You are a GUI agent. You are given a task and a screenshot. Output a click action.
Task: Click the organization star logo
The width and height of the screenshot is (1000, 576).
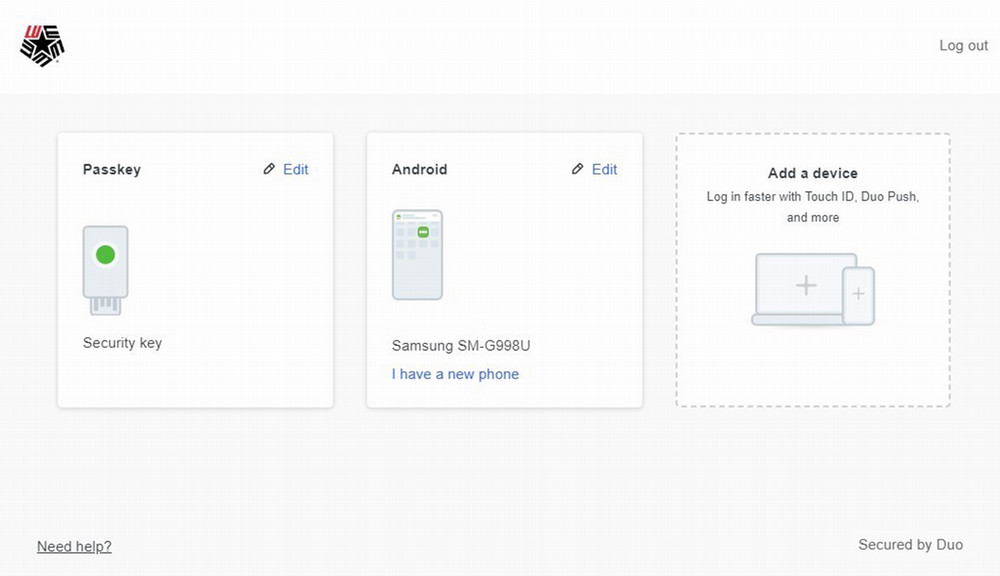pyautogui.click(x=42, y=46)
